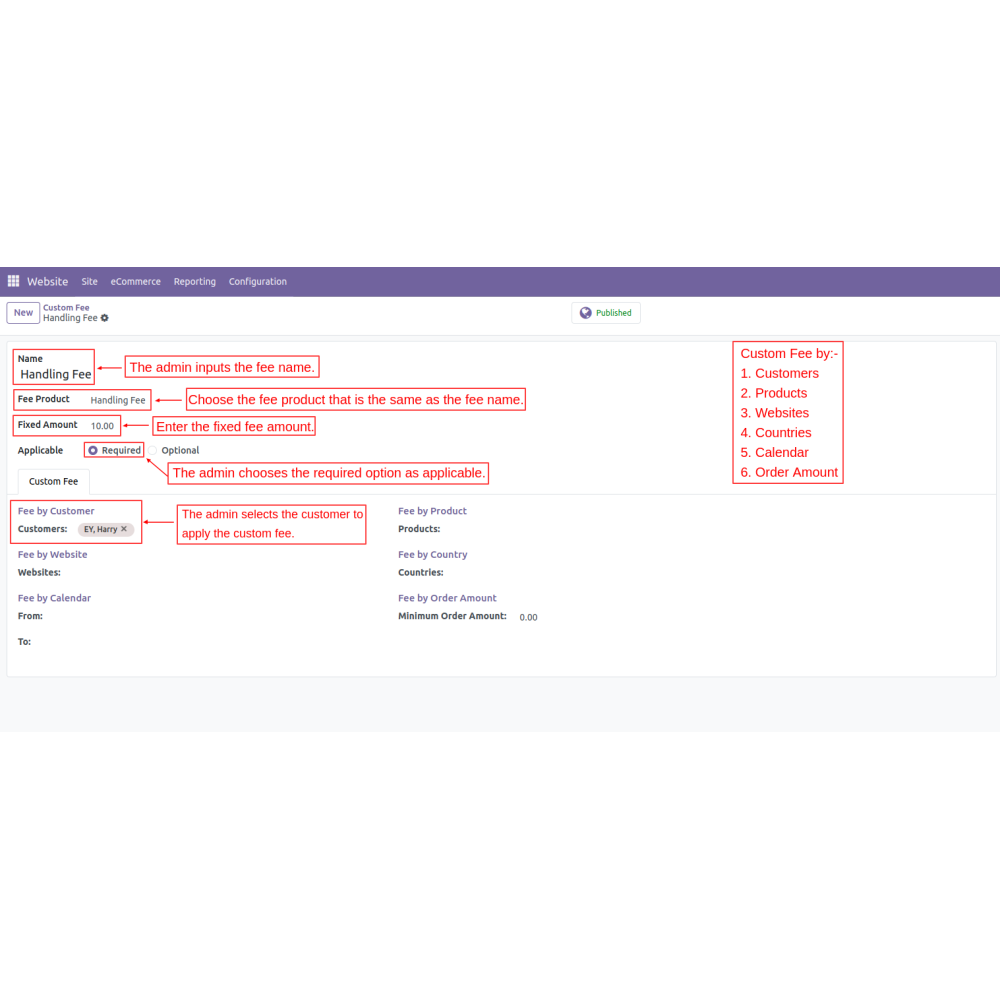
Task: Click the New button
Action: [23, 313]
